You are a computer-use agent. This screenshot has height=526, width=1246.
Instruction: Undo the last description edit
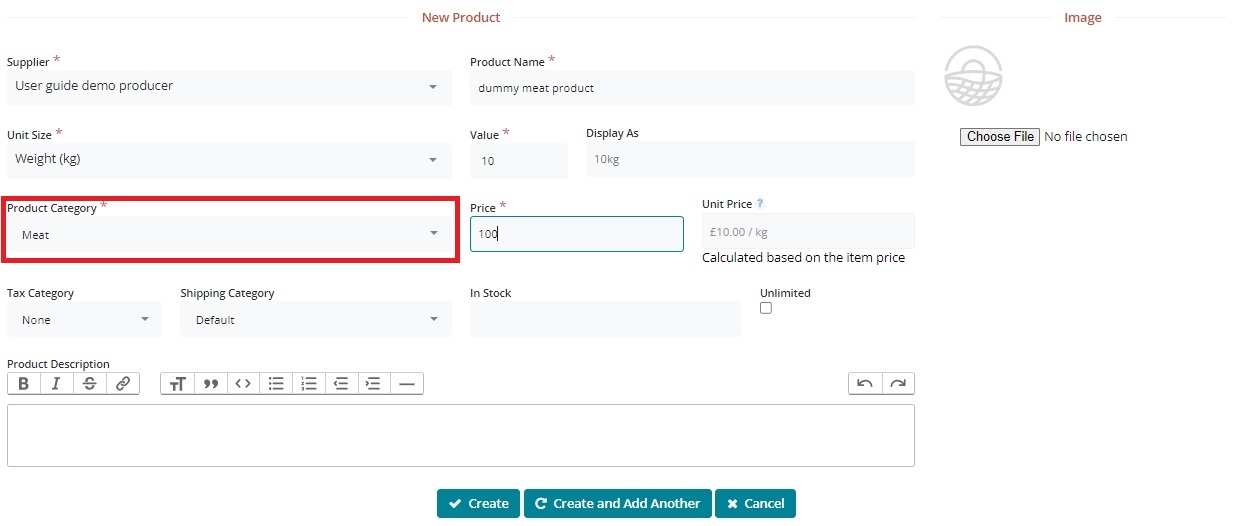[x=865, y=384]
